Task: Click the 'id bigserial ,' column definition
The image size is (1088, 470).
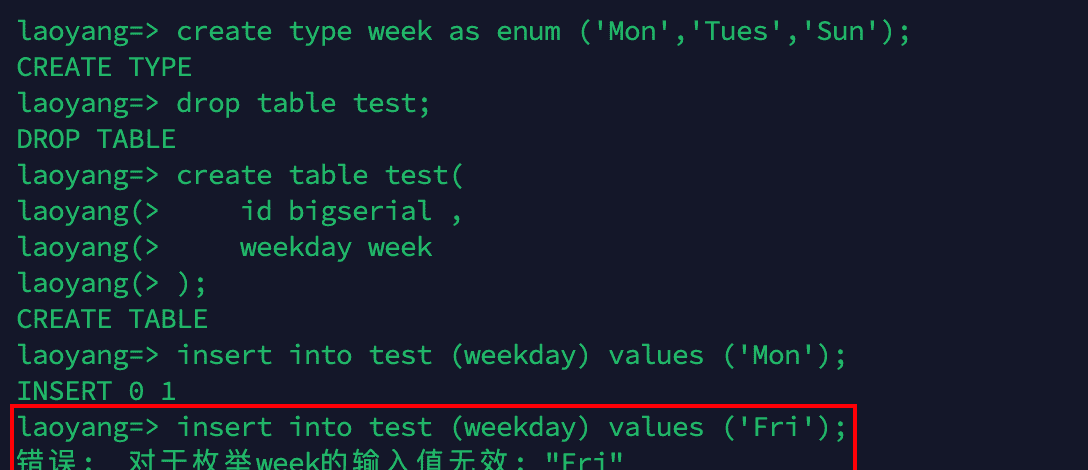Action: [351, 211]
